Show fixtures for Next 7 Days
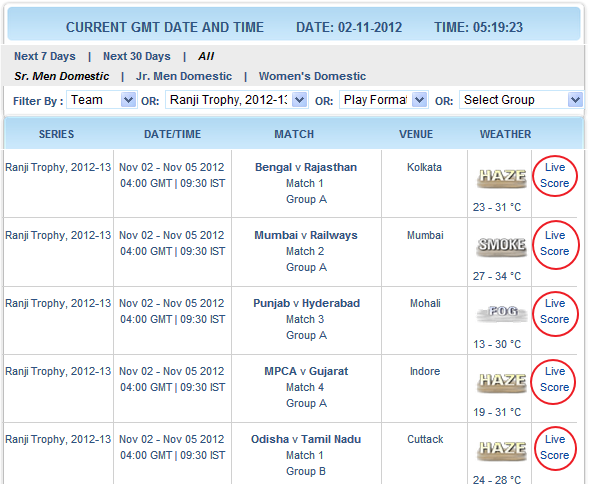Image resolution: width=589 pixels, height=484 pixels. coord(45,56)
